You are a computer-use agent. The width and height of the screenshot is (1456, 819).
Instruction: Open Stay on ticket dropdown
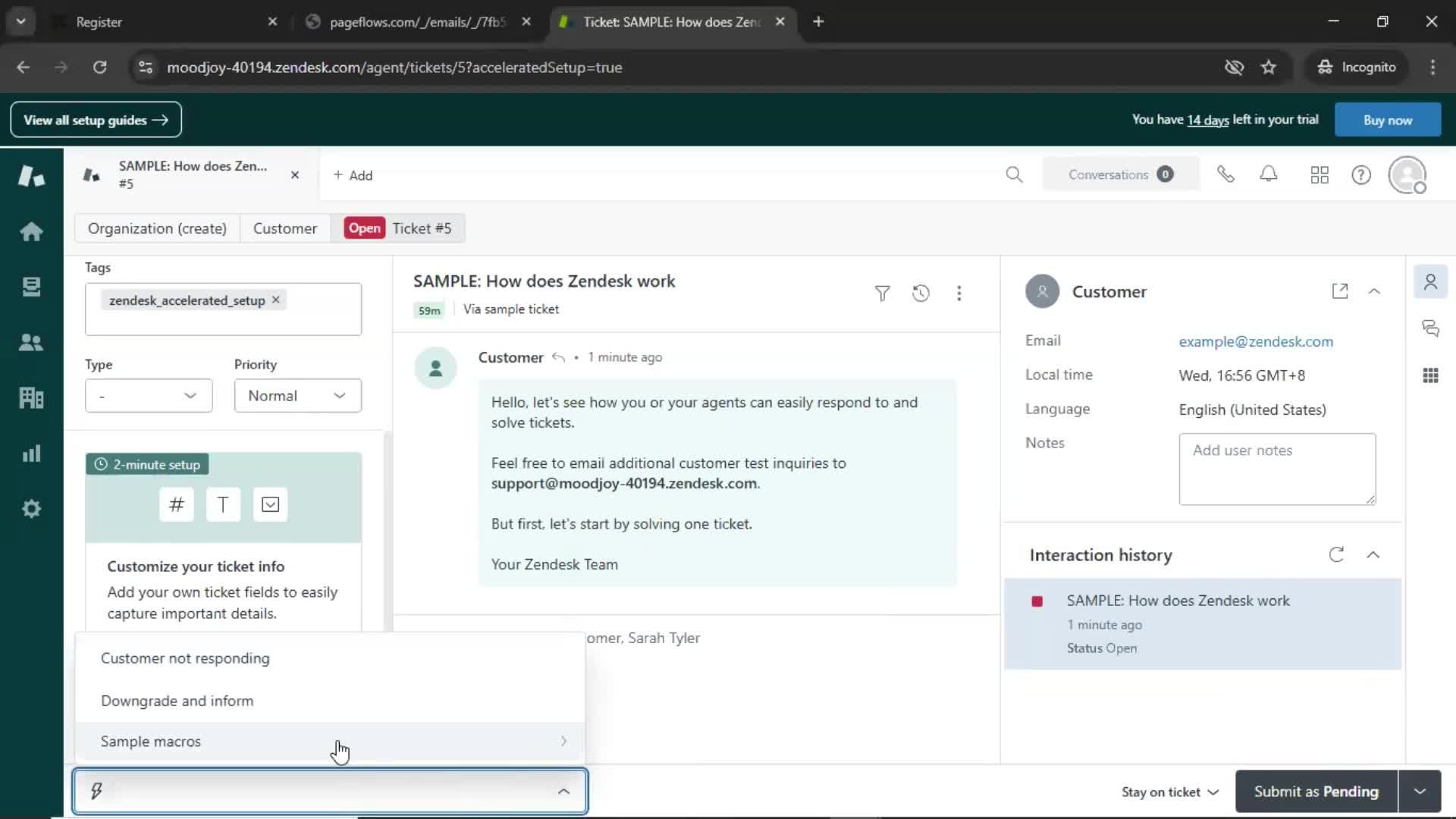(1170, 792)
